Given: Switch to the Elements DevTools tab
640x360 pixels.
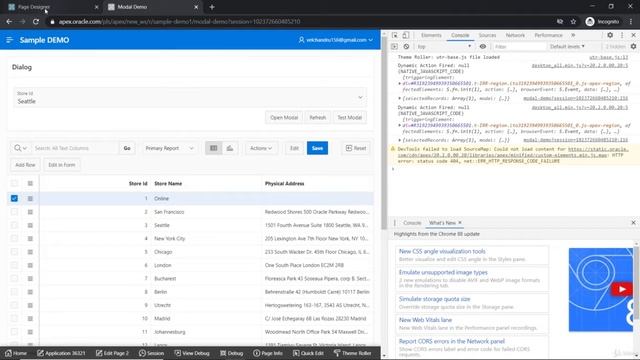Looking at the screenshot, I should (x=431, y=36).
